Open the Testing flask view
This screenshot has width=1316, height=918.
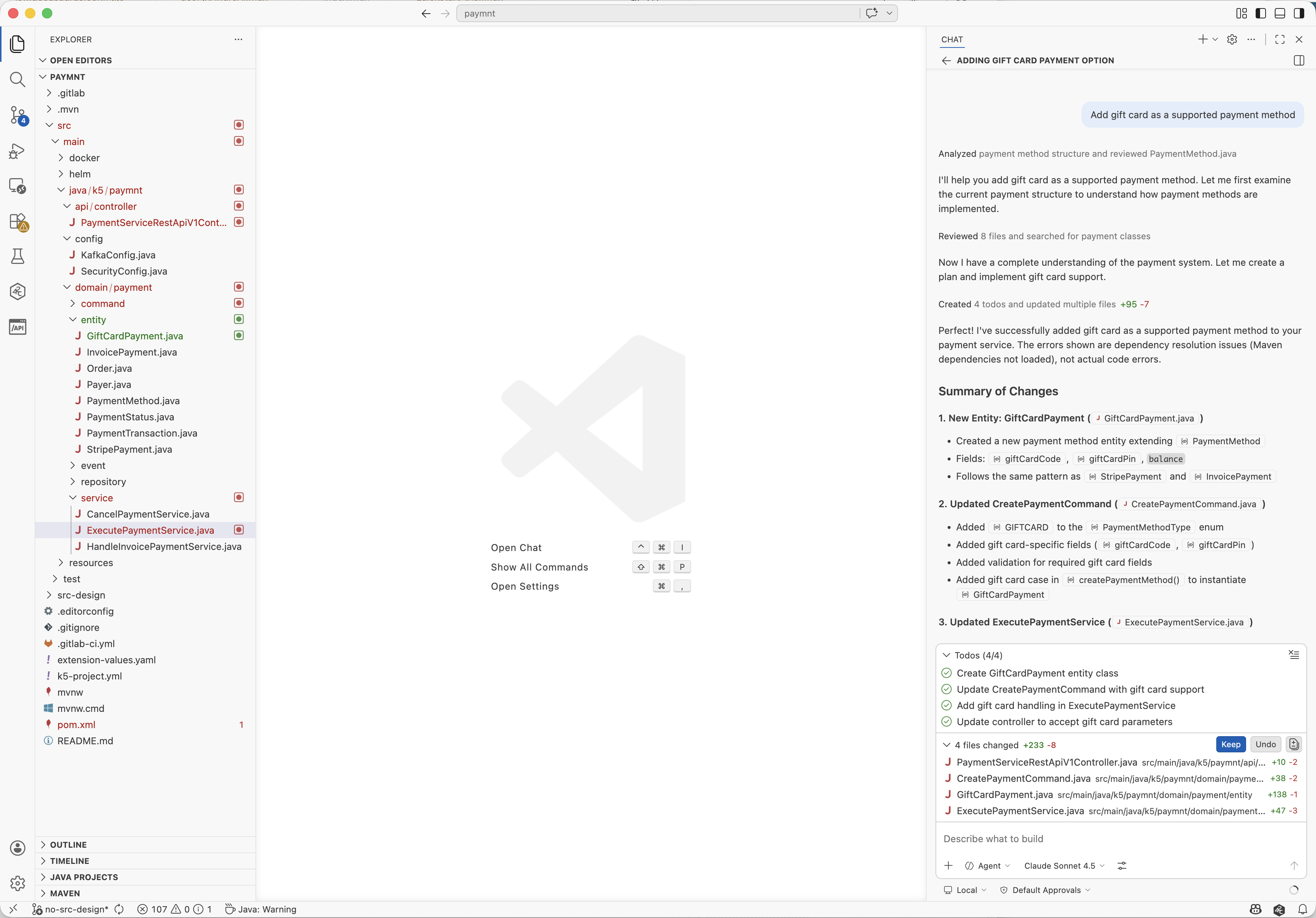pos(17,256)
